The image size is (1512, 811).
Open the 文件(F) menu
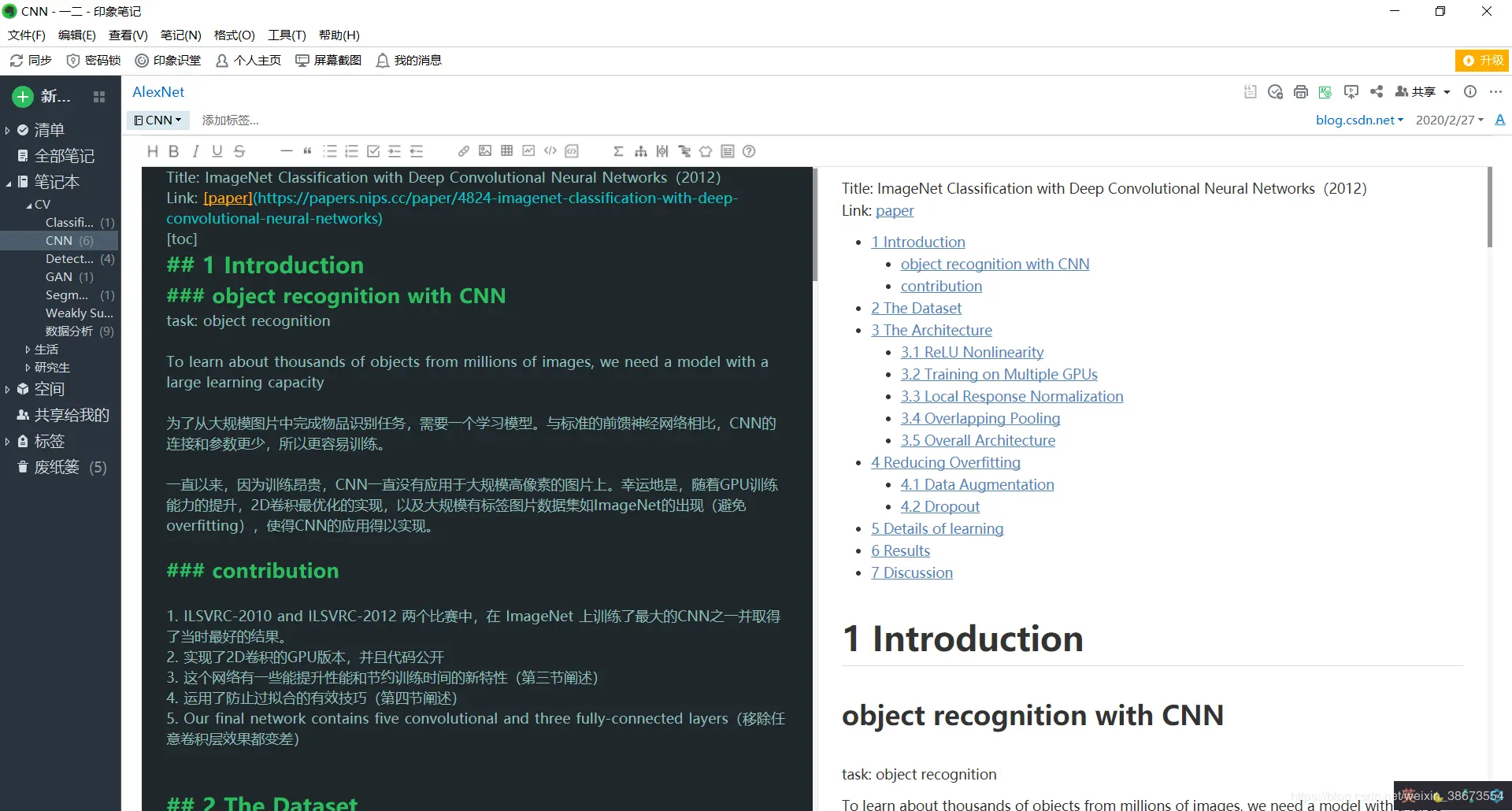(27, 35)
